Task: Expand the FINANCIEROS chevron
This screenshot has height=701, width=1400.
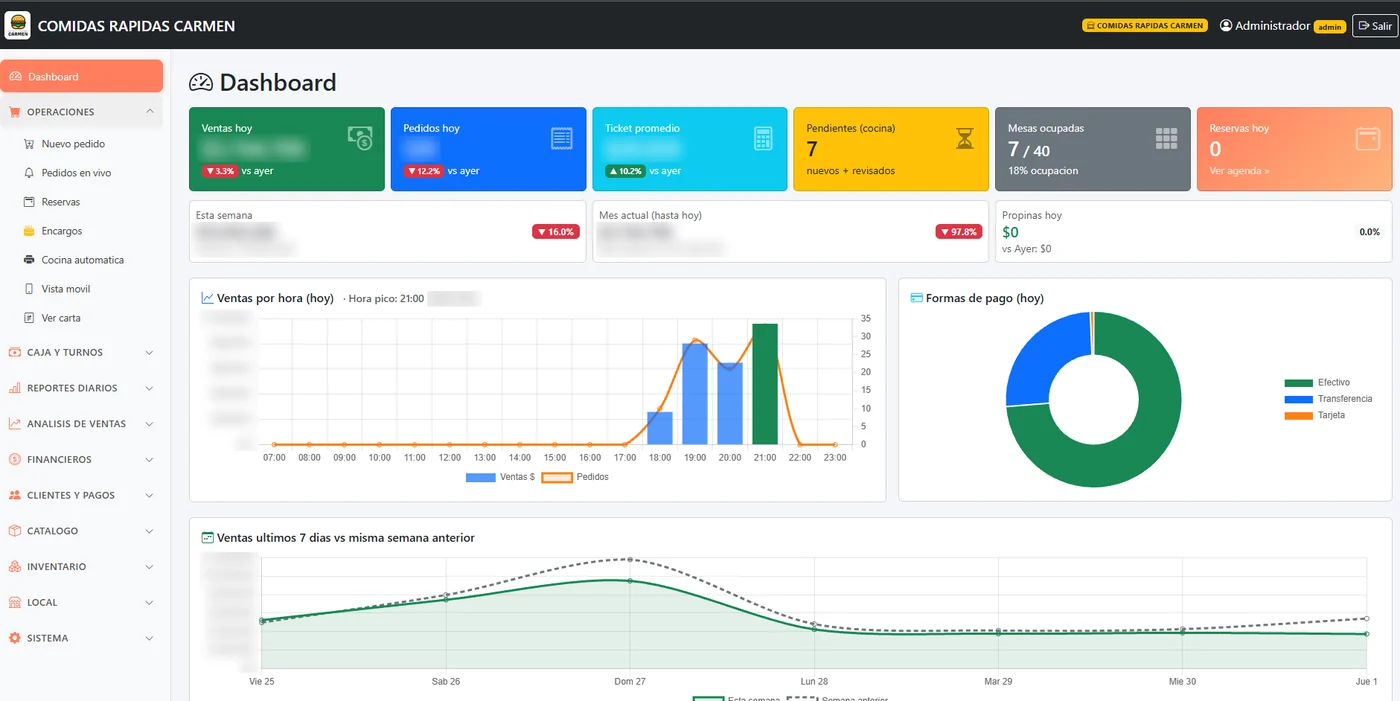Action: 149,460
